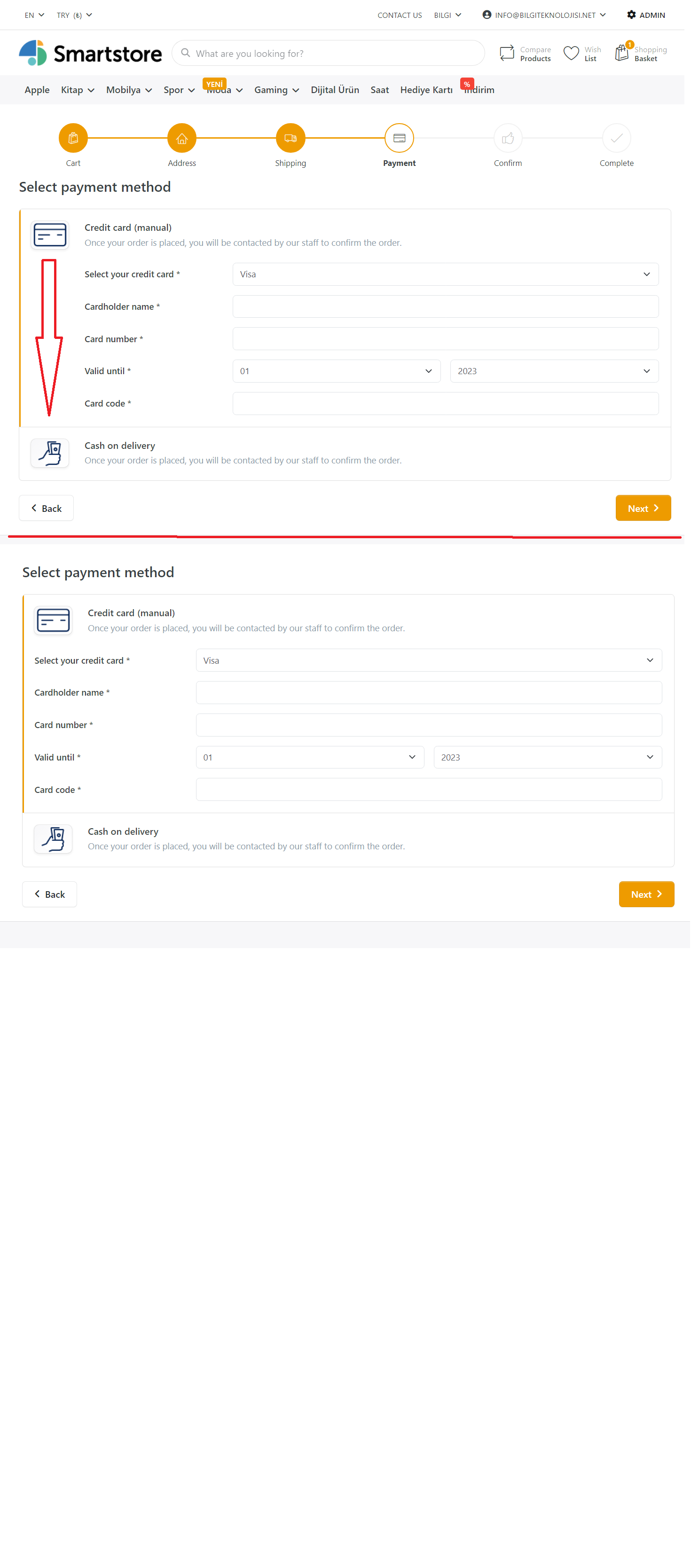Open the Shopping Basket icon
691x1568 pixels.
click(x=622, y=53)
